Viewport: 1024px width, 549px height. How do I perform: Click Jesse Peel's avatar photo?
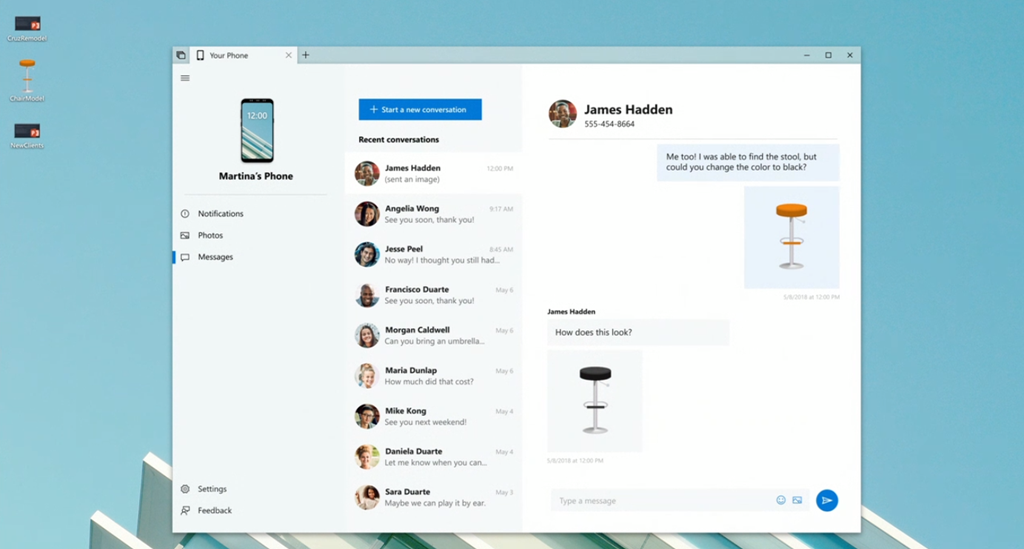367,255
